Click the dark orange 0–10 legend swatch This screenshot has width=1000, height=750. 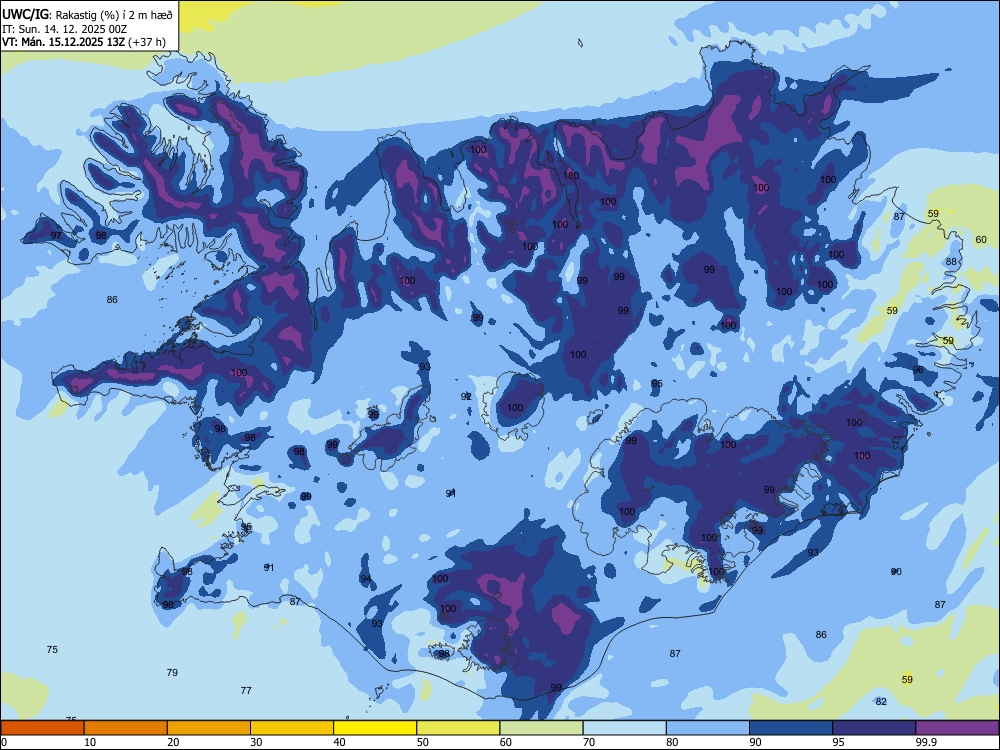(42, 728)
